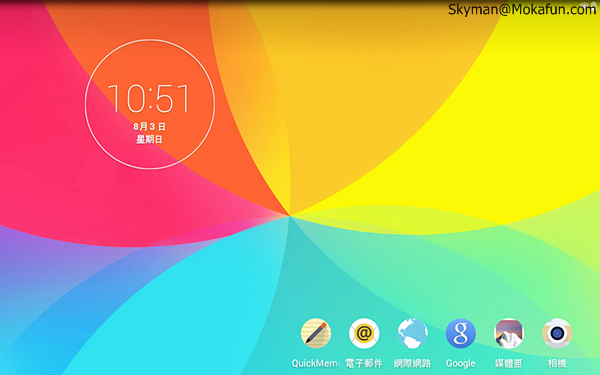
Task: Tap the blue Google search icon
Action: point(460,333)
